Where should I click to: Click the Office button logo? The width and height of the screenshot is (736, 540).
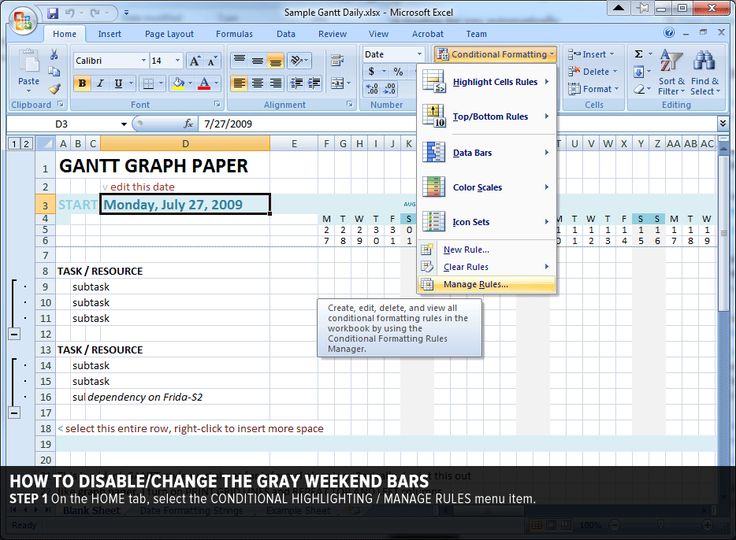pos(22,21)
